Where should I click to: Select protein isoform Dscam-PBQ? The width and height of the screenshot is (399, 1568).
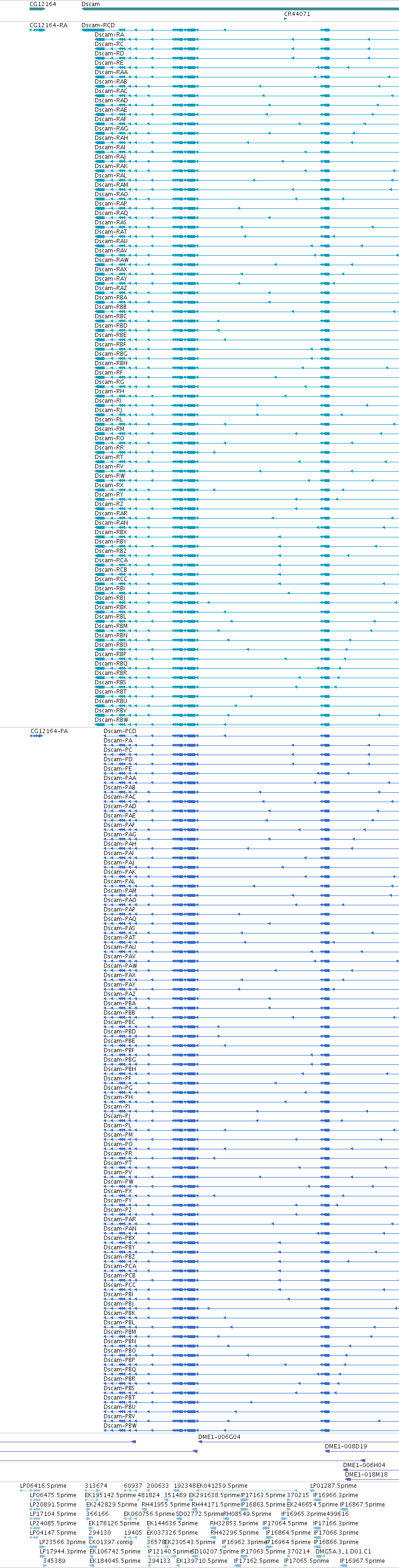(x=120, y=1369)
